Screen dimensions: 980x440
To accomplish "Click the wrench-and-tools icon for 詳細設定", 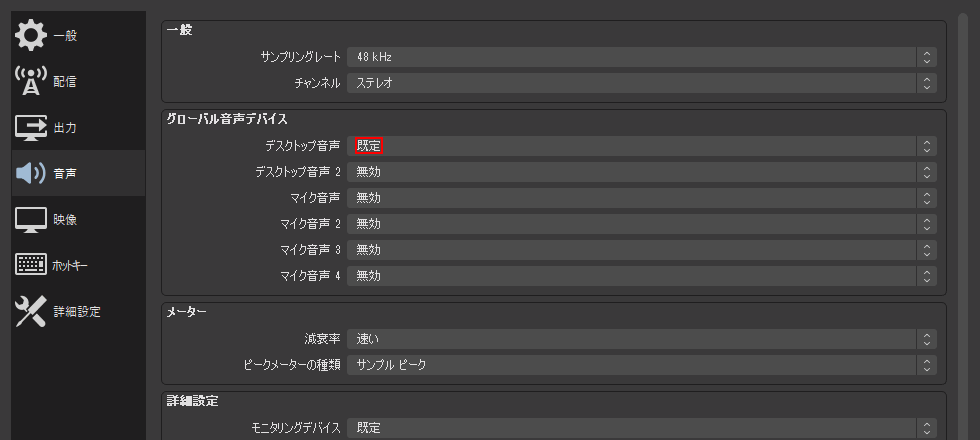I will point(31,311).
